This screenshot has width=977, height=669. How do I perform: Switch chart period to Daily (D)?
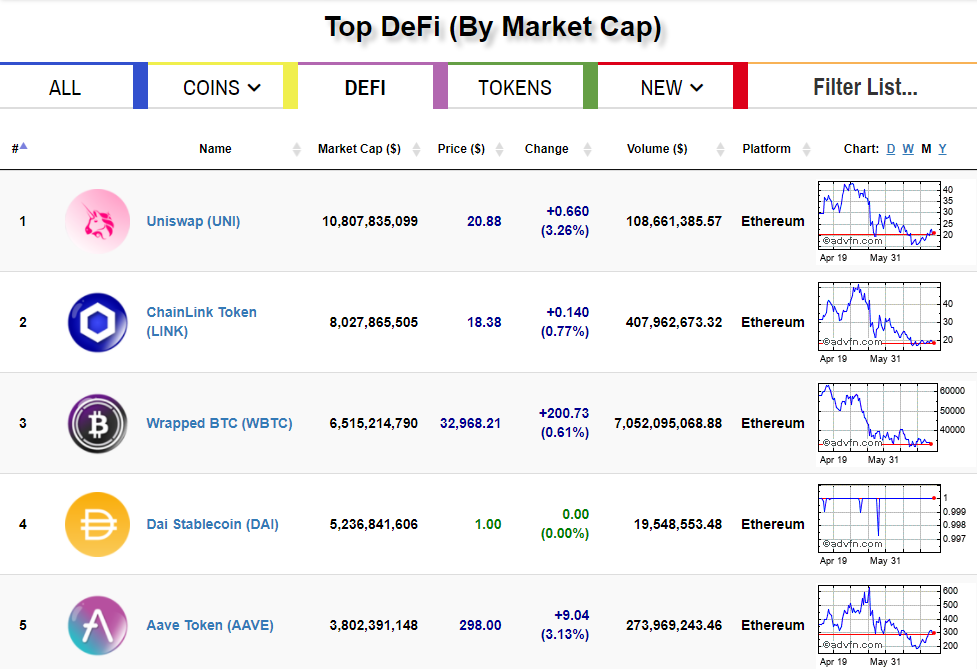891,149
